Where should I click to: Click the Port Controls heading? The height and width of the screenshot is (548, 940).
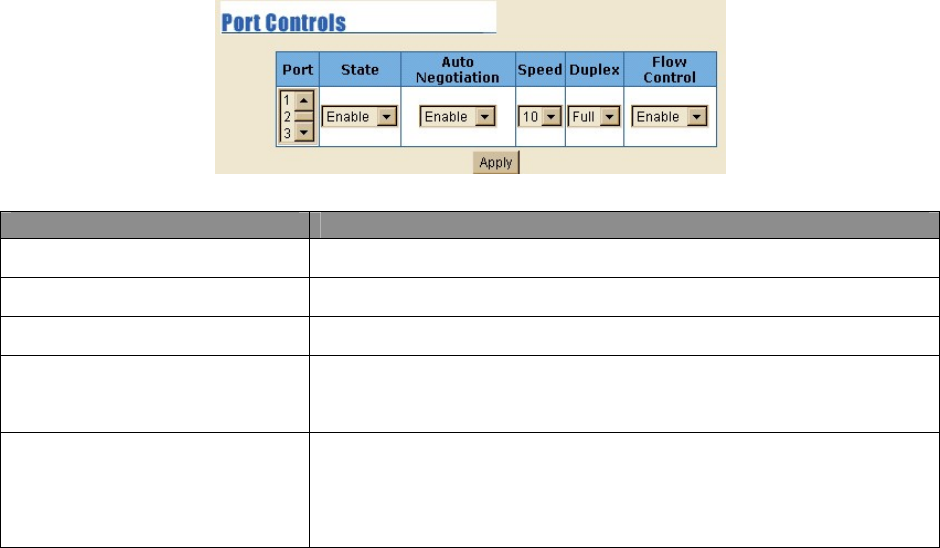tap(283, 23)
